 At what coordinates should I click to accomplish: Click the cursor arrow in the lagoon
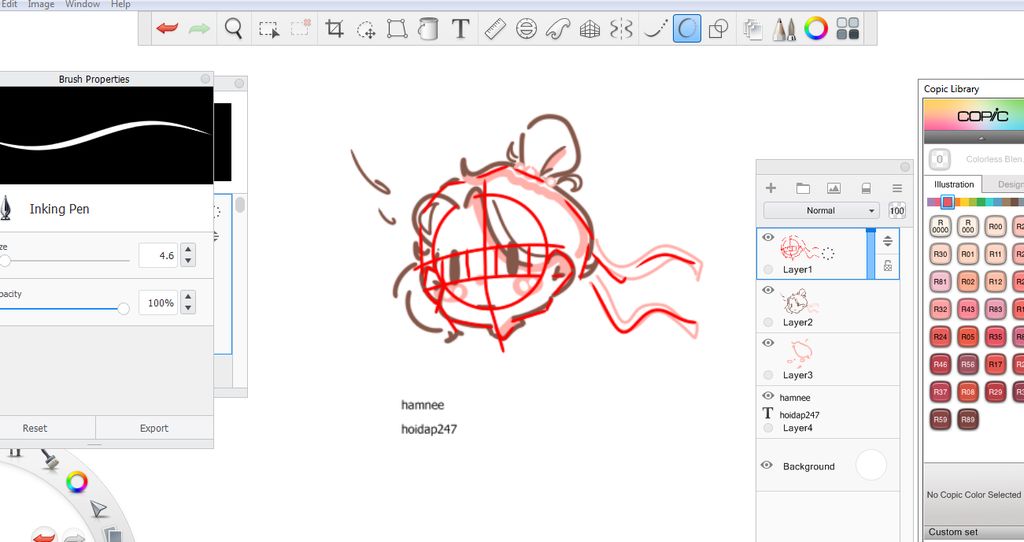(x=98, y=509)
